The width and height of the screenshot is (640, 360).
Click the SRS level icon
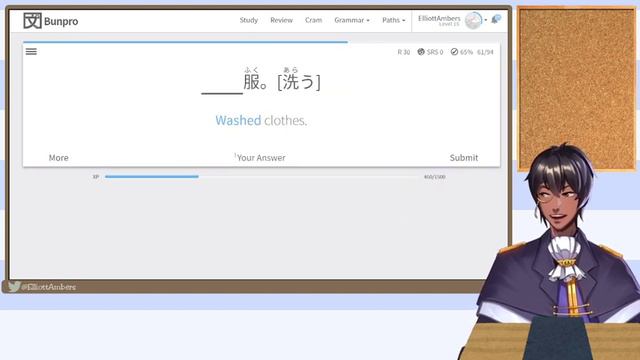tap(421, 52)
